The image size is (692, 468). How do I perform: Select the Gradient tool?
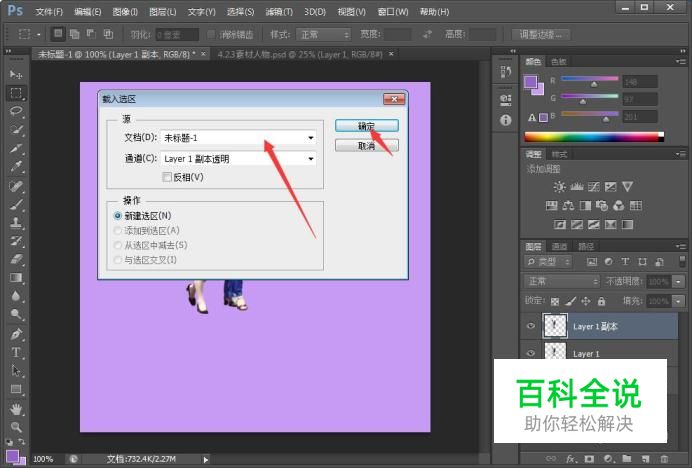pyautogui.click(x=16, y=277)
